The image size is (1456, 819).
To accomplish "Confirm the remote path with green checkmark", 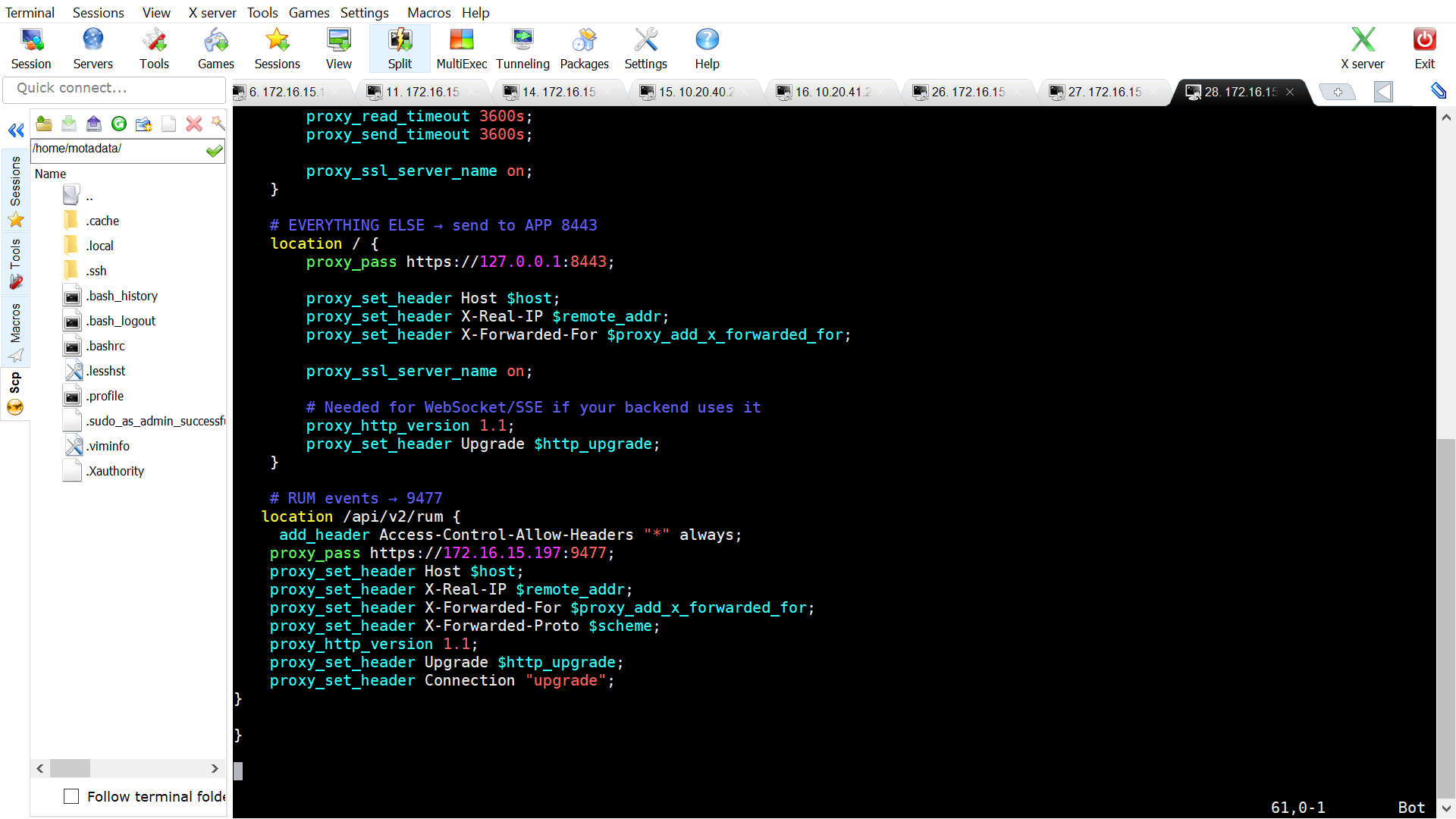I will [x=215, y=150].
